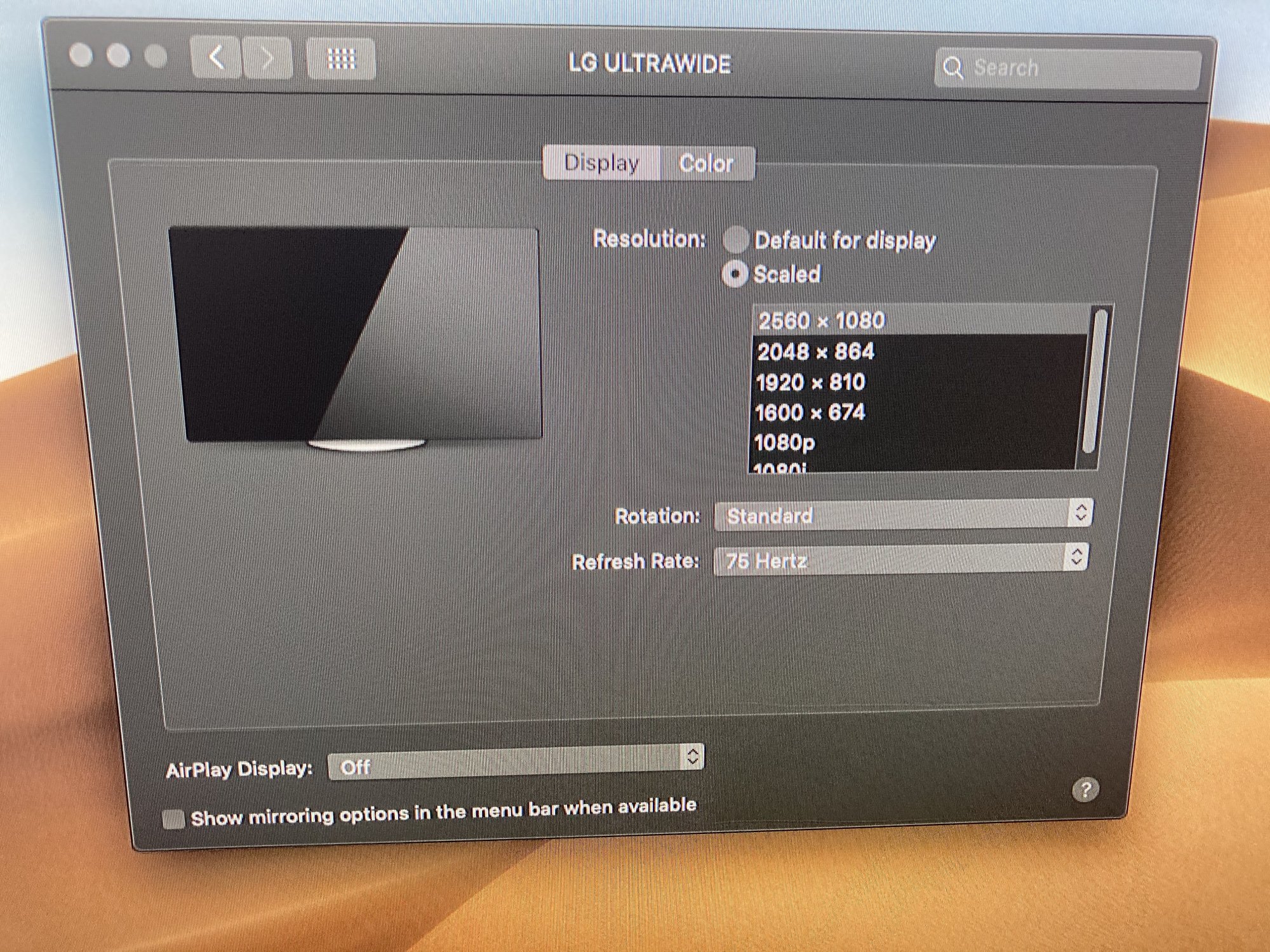Open the AirPlay Display dropdown

point(516,762)
